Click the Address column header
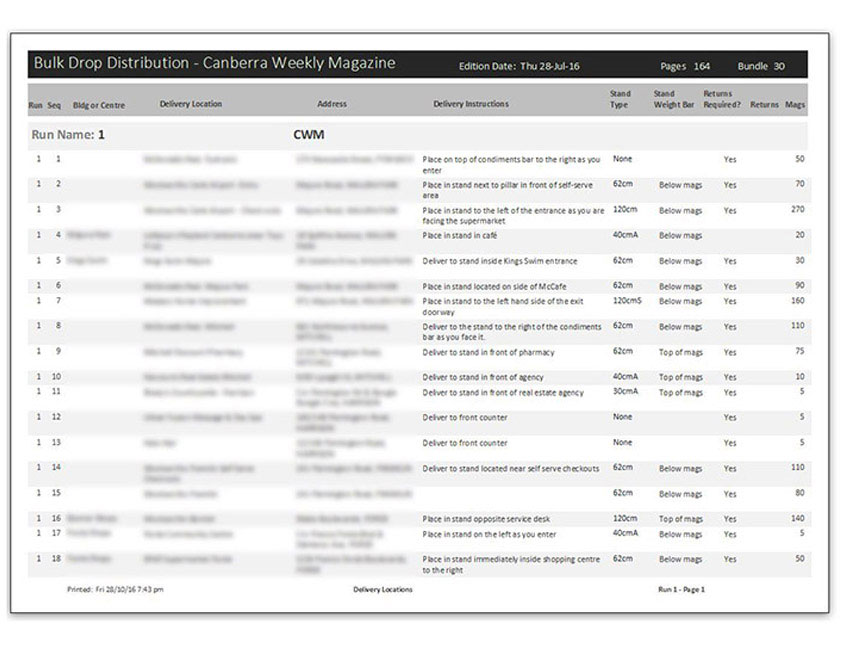The image size is (850, 653). tap(332, 104)
